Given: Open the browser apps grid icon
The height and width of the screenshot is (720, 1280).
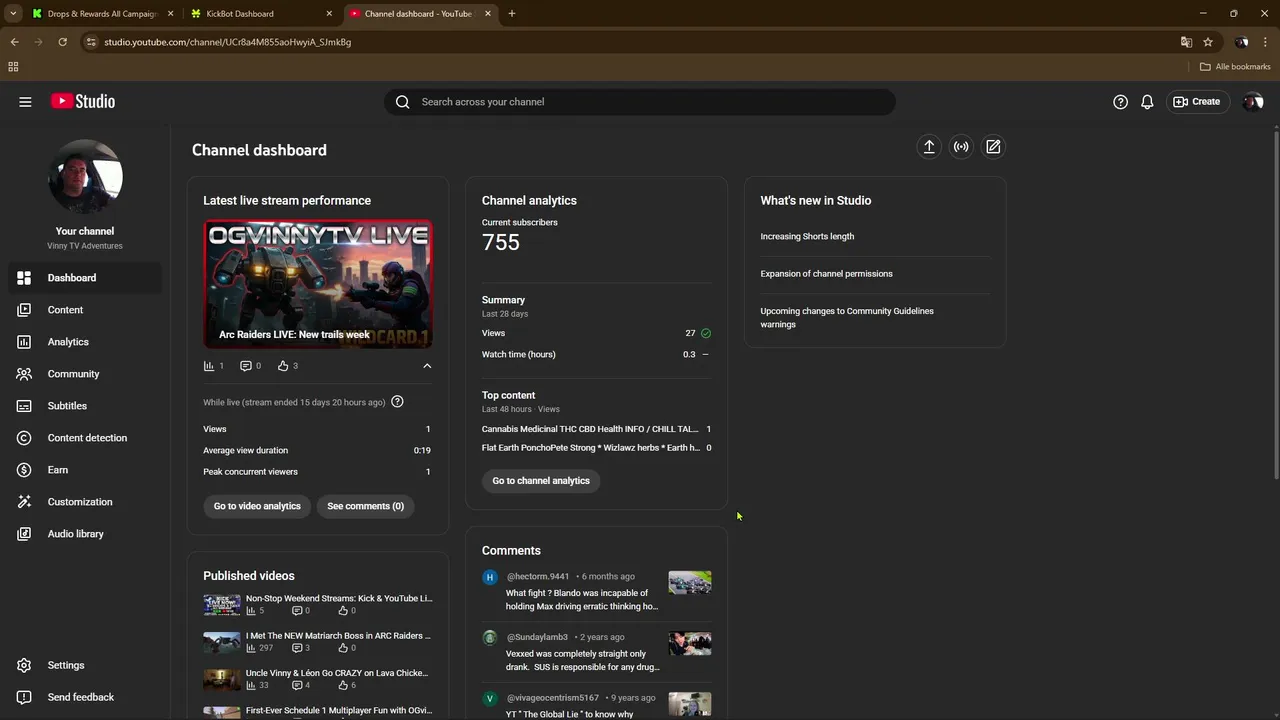Looking at the screenshot, I should coord(13,67).
